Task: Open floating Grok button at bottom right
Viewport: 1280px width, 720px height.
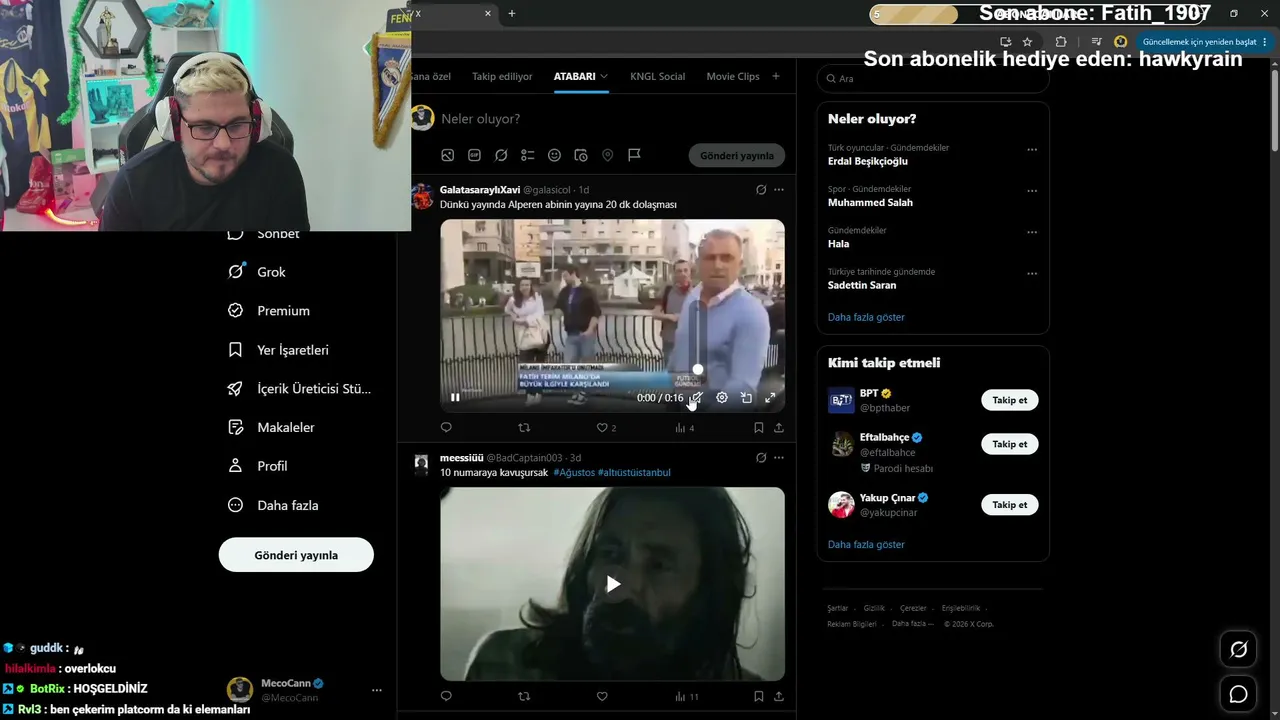Action: (x=1238, y=650)
